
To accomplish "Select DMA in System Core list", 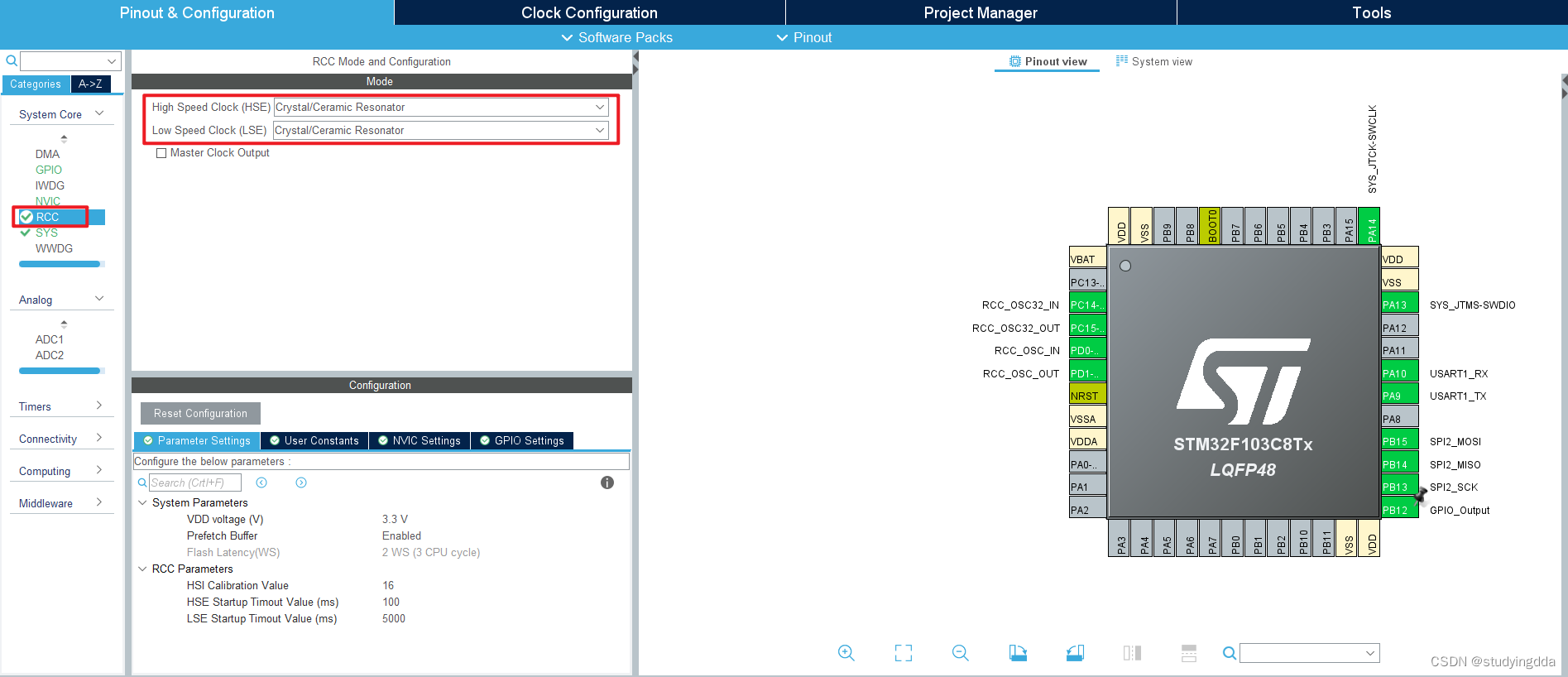I will click(x=47, y=154).
